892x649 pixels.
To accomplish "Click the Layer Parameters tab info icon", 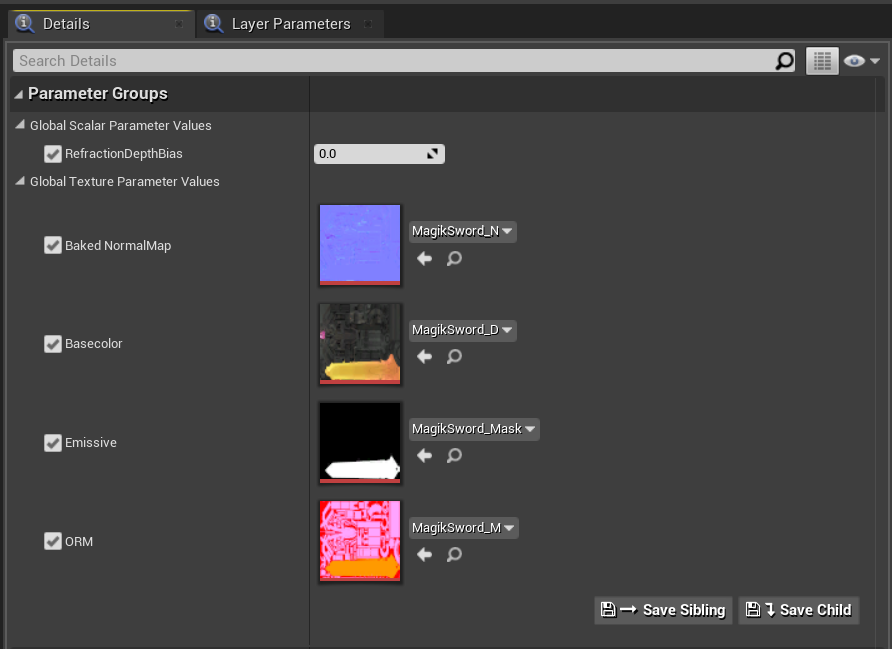I will point(213,23).
